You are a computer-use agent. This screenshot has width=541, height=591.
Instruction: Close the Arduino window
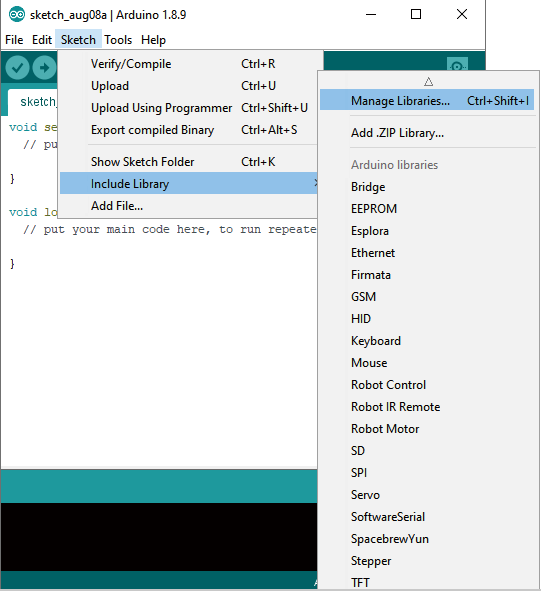pyautogui.click(x=462, y=14)
